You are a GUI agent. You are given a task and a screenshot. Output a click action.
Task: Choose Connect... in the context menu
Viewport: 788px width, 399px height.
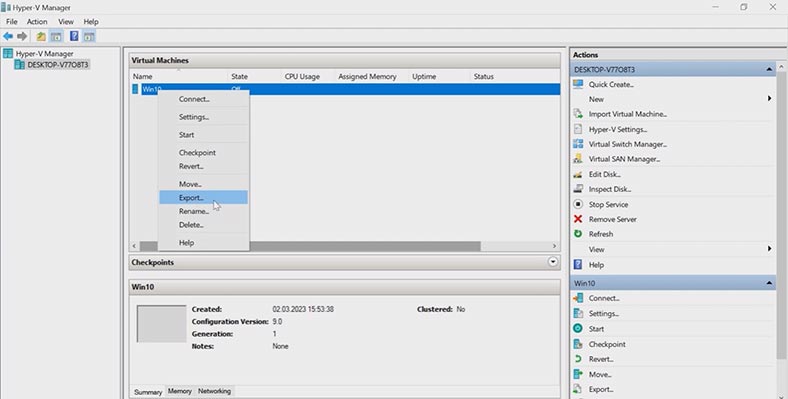(203, 99)
